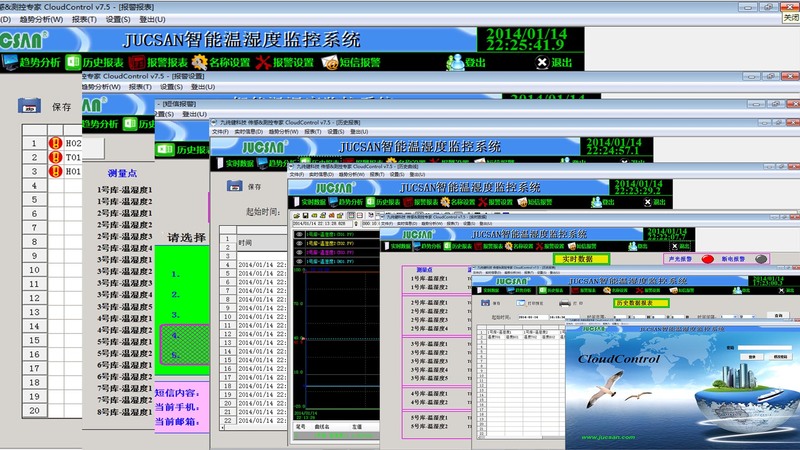The height and width of the screenshot is (450, 800).
Task: Toggle visibility eye of third magenta curve row
Action: 299,252
